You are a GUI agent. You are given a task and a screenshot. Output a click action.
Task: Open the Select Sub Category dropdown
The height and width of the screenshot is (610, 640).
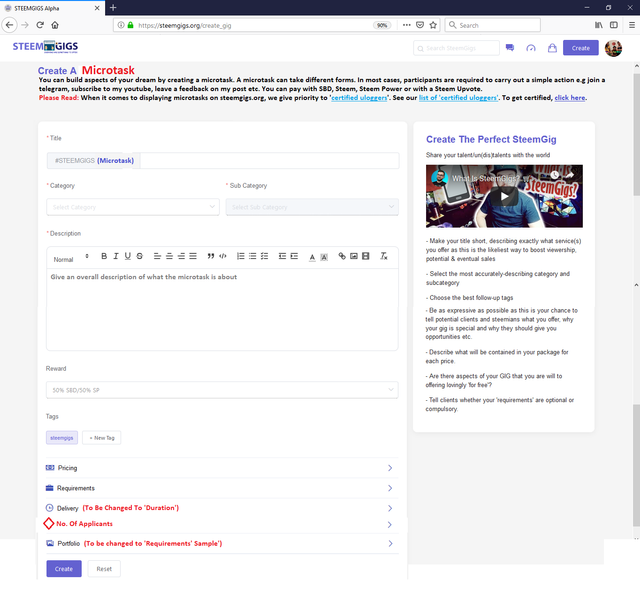tap(312, 207)
